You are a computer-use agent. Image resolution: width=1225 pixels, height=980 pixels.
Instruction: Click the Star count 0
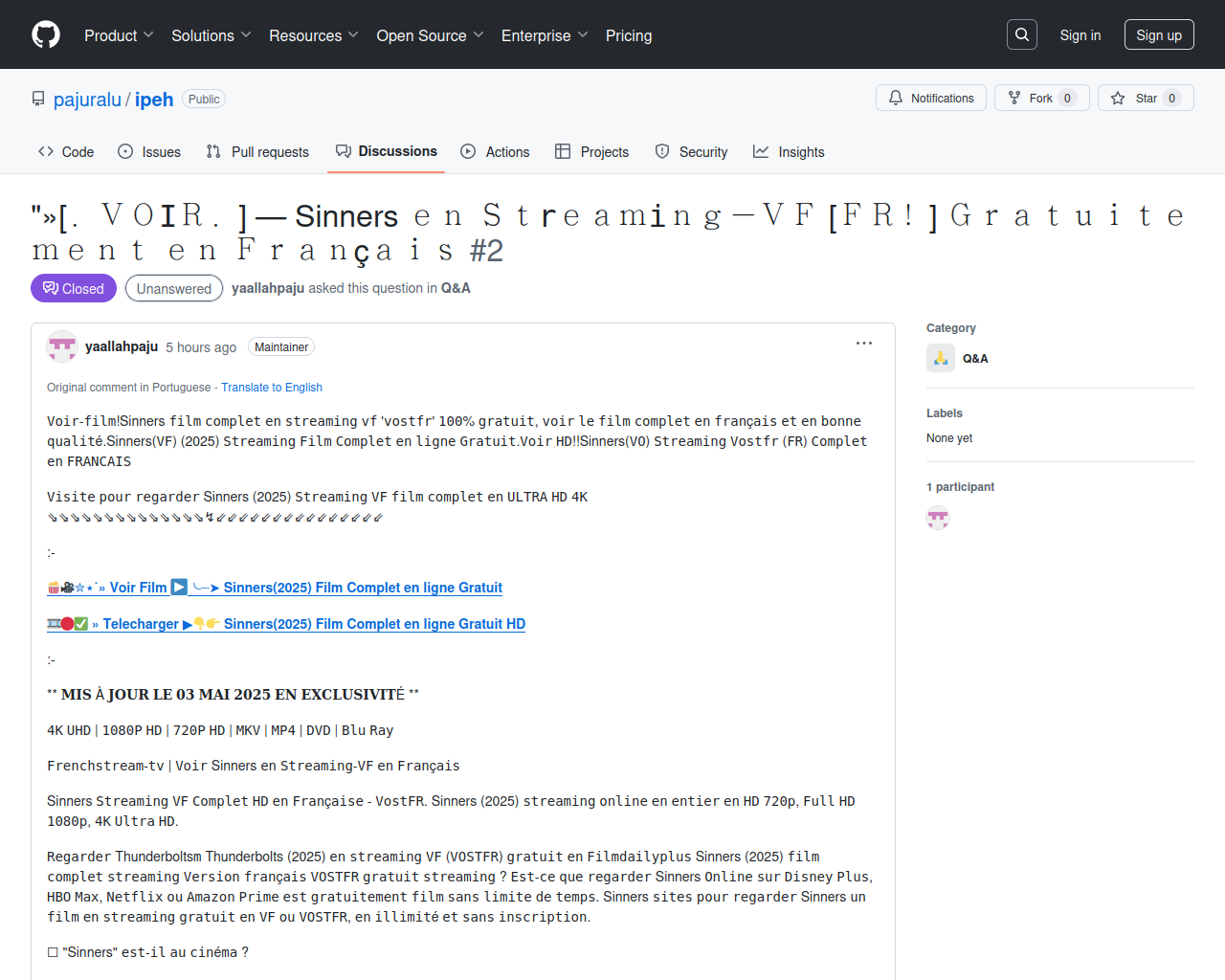[x=1171, y=98]
